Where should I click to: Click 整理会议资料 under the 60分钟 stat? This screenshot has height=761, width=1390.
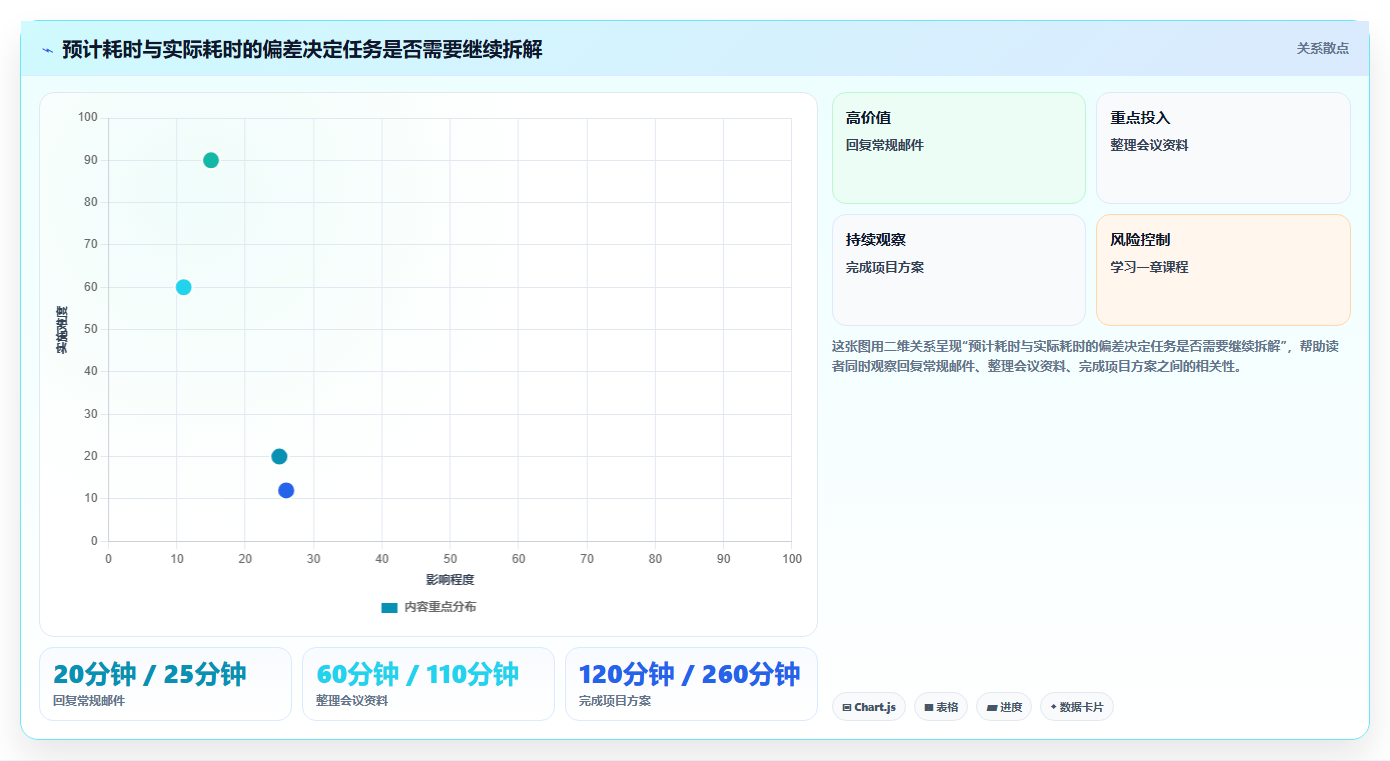point(352,701)
